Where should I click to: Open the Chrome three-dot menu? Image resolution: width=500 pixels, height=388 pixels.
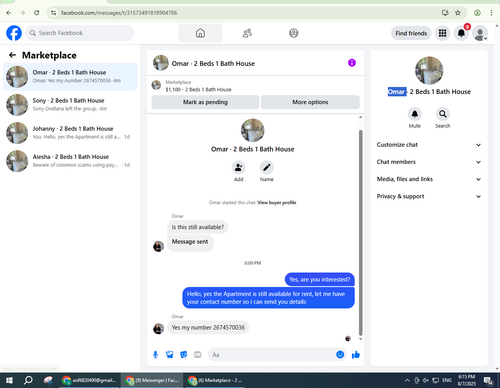pos(491,13)
